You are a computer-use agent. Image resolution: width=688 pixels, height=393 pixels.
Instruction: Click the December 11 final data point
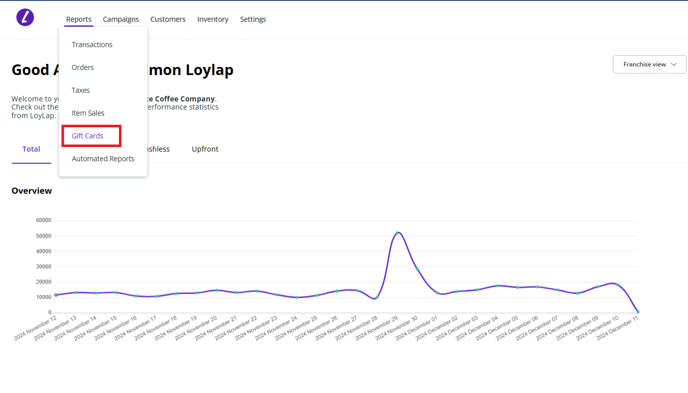tap(638, 312)
